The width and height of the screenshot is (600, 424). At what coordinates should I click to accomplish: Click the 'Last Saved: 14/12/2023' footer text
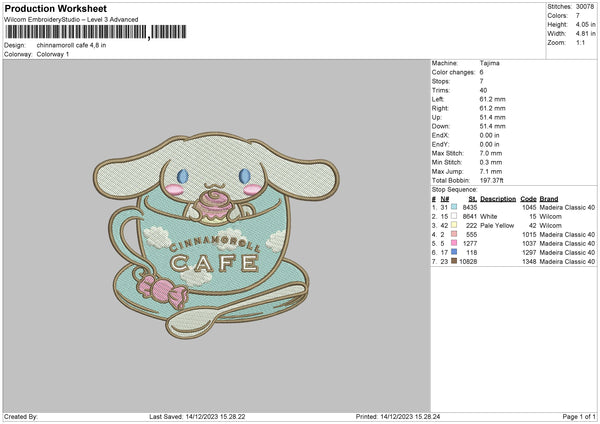tap(197, 416)
